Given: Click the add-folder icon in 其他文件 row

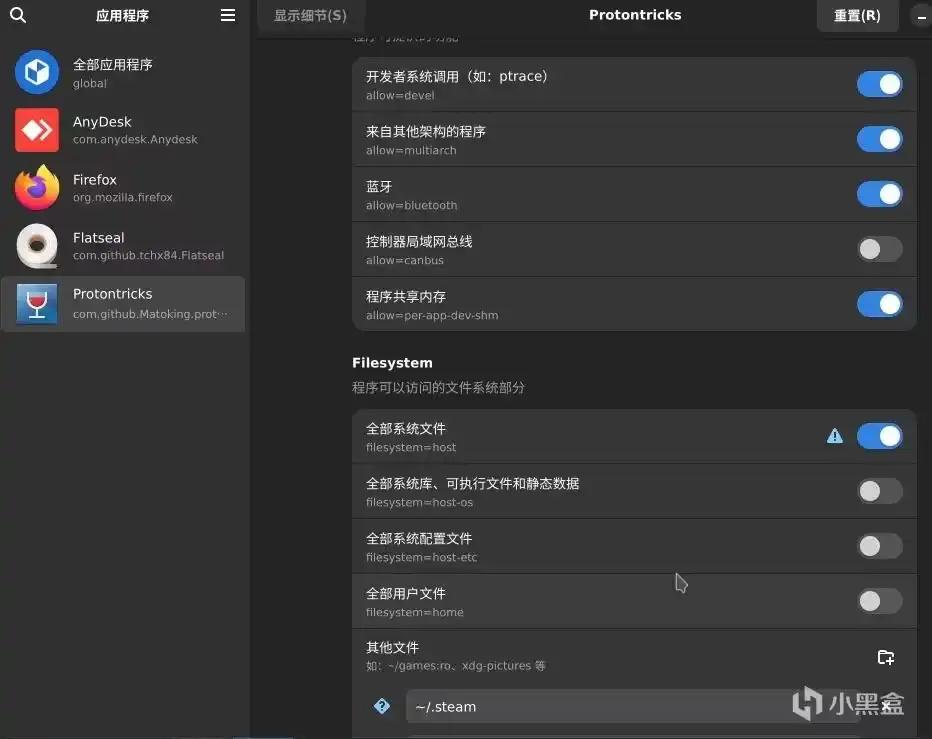Looking at the screenshot, I should pyautogui.click(x=886, y=657).
